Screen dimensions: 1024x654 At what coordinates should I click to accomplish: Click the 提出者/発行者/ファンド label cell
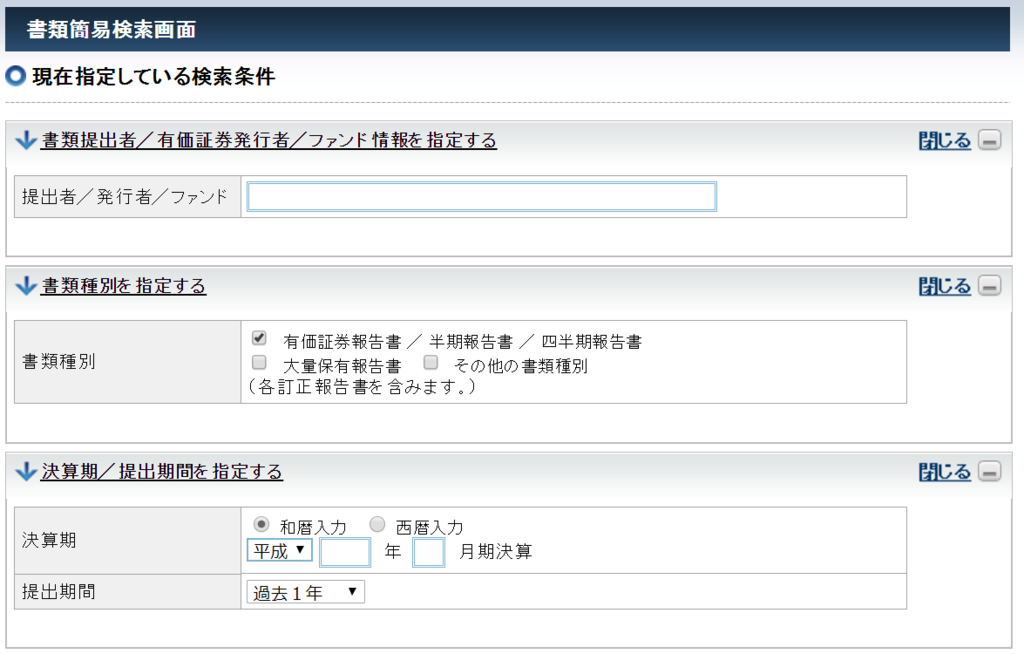click(128, 197)
